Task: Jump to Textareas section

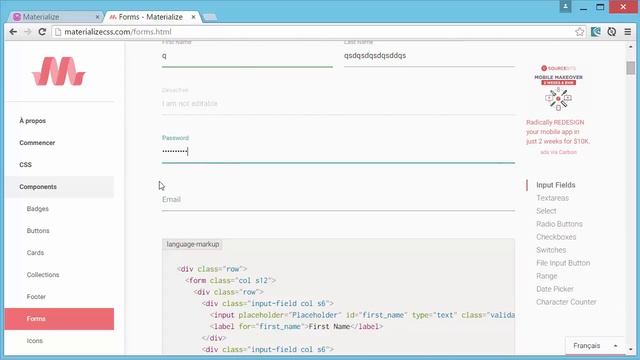Action: [552, 198]
